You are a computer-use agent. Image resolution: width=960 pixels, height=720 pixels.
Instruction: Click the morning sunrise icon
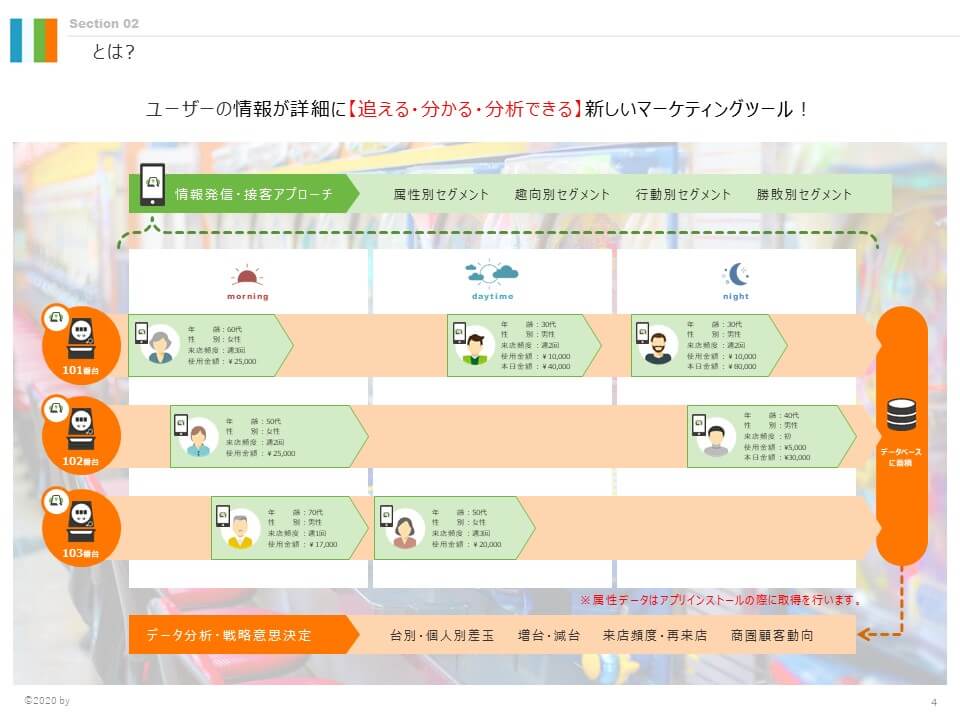click(x=246, y=276)
